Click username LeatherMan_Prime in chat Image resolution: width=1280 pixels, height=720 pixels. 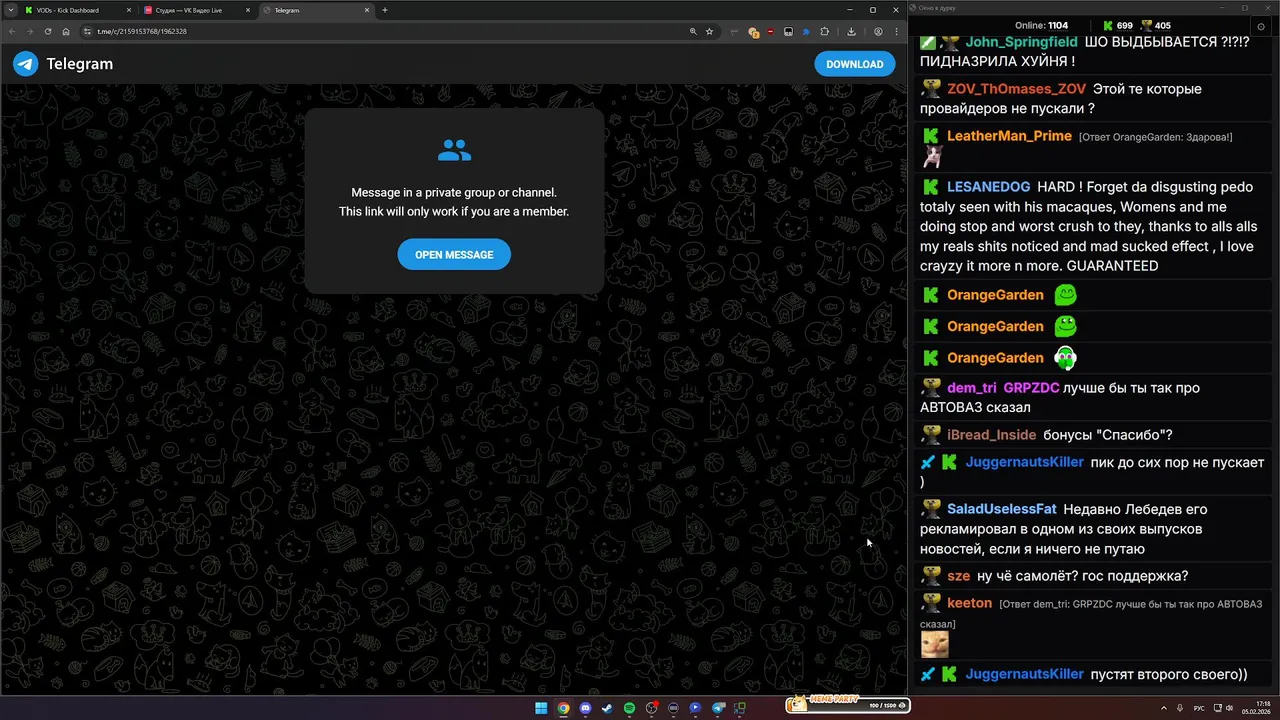point(1009,136)
